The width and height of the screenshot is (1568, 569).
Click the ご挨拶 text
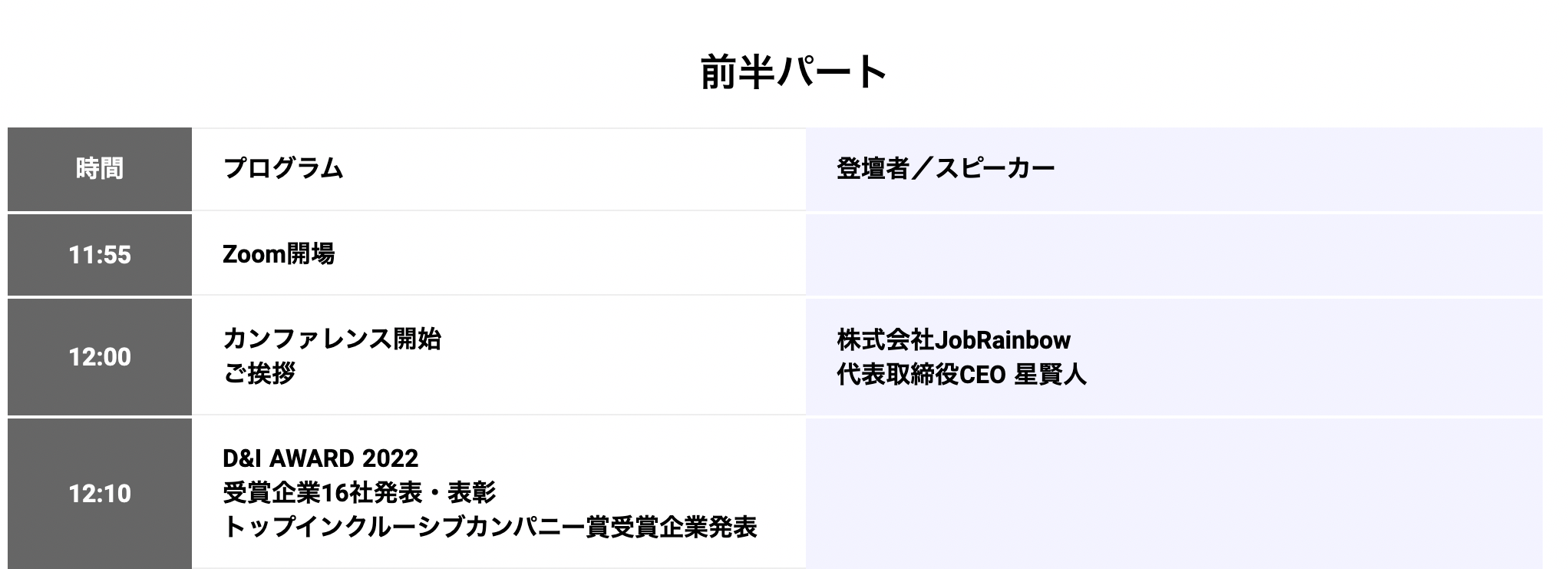259,374
